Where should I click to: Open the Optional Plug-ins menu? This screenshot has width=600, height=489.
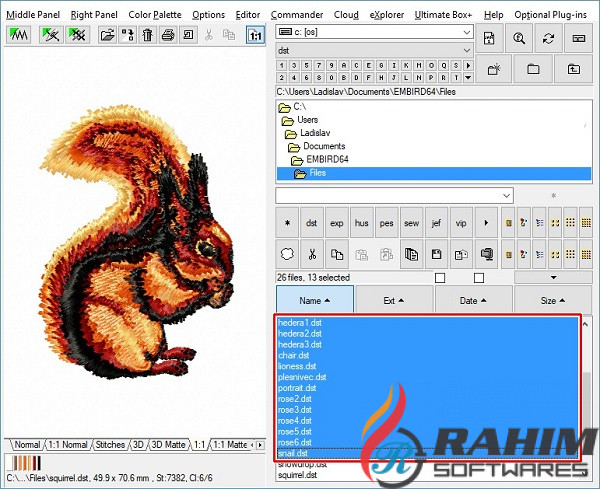point(550,15)
